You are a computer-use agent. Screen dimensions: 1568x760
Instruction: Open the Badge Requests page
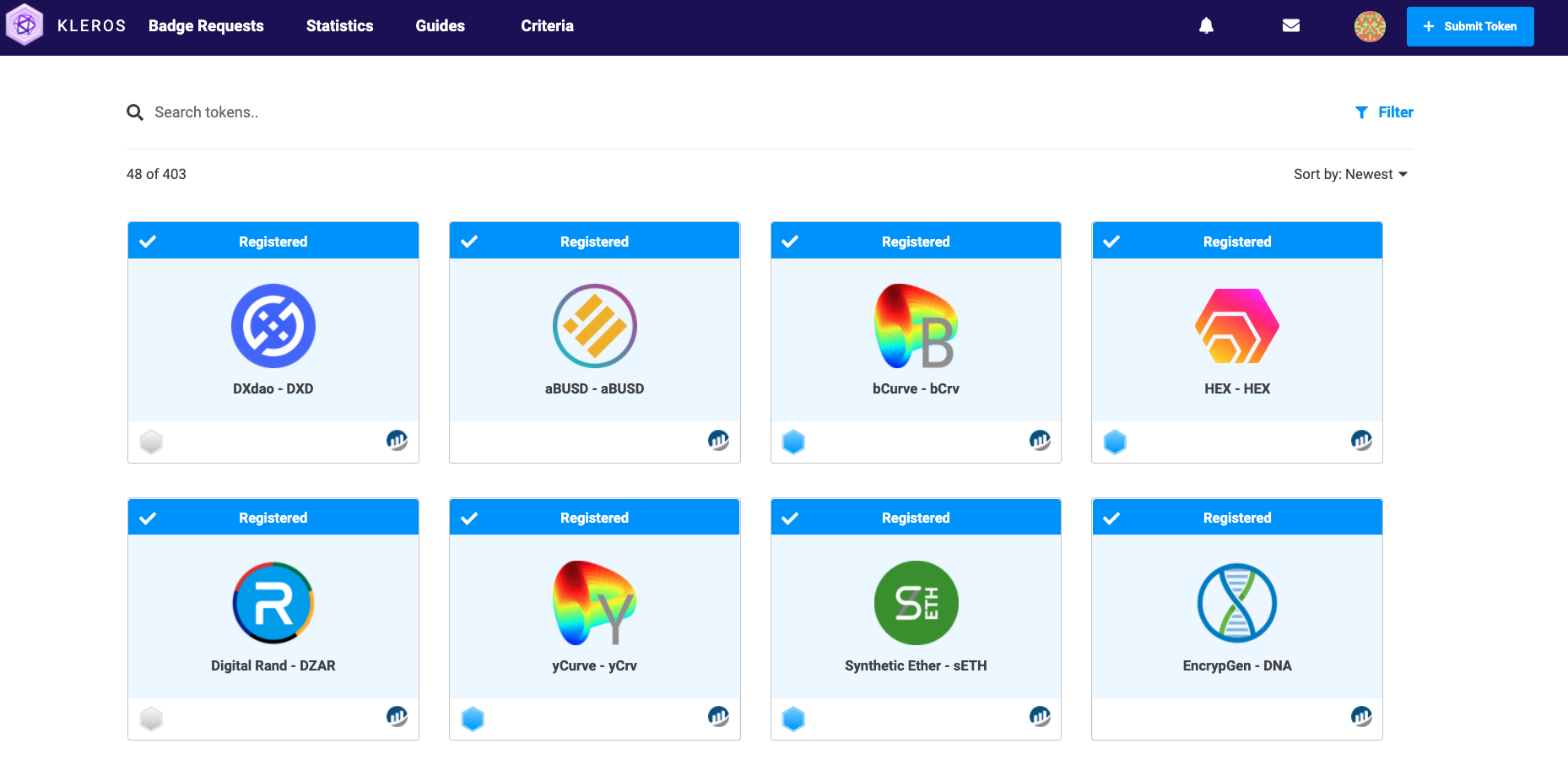coord(206,26)
